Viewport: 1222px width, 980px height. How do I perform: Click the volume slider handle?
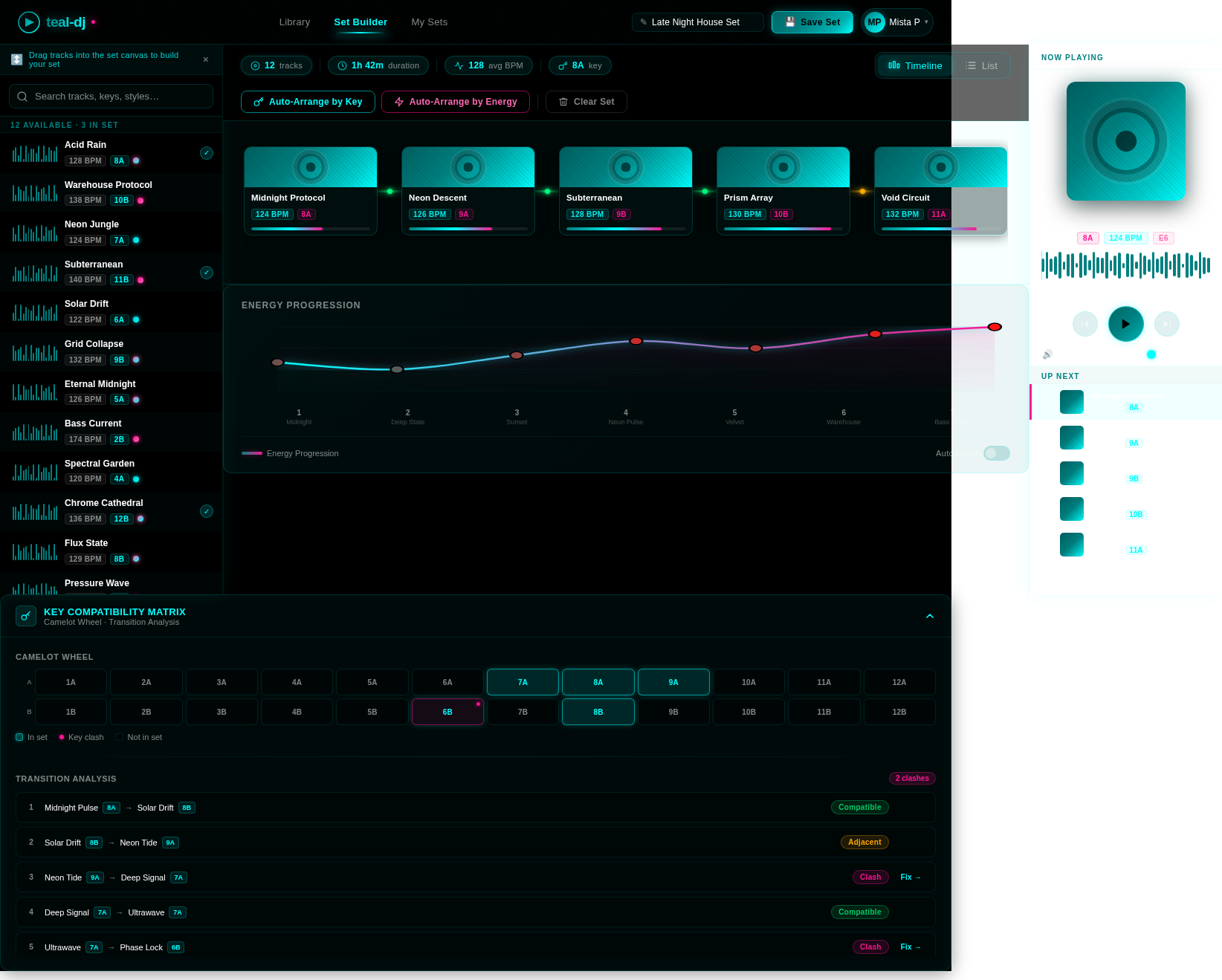click(x=1151, y=354)
